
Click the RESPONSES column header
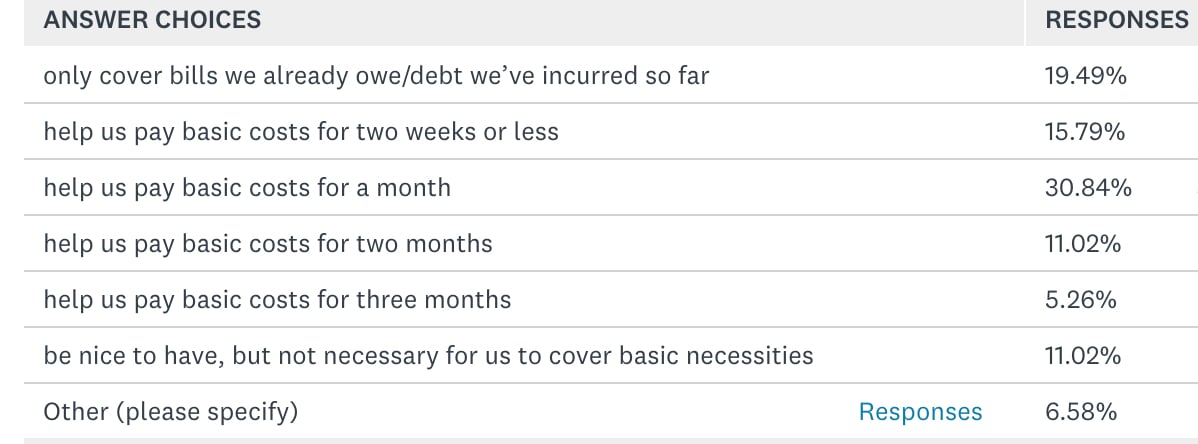click(x=1116, y=20)
